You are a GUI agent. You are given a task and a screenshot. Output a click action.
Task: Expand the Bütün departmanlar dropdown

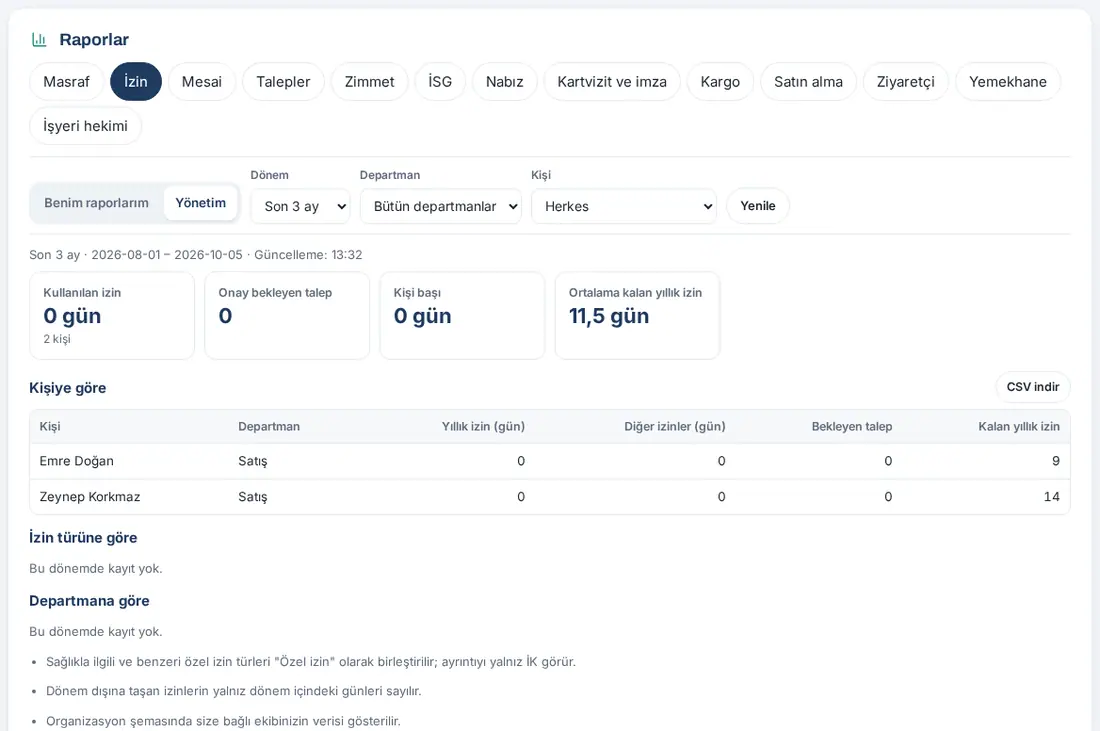[x=441, y=206]
